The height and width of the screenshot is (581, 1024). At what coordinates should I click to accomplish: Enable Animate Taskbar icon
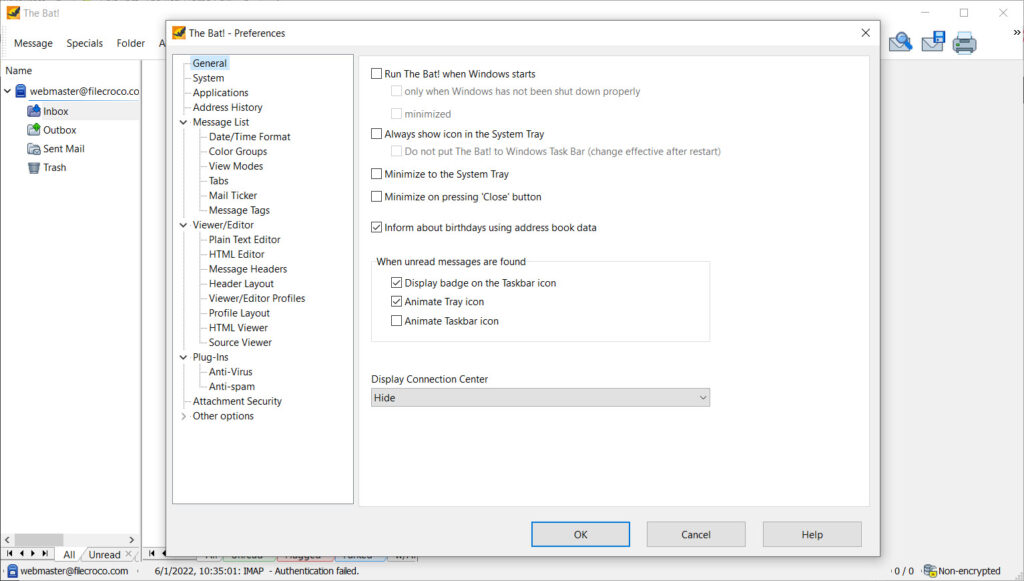coord(396,321)
